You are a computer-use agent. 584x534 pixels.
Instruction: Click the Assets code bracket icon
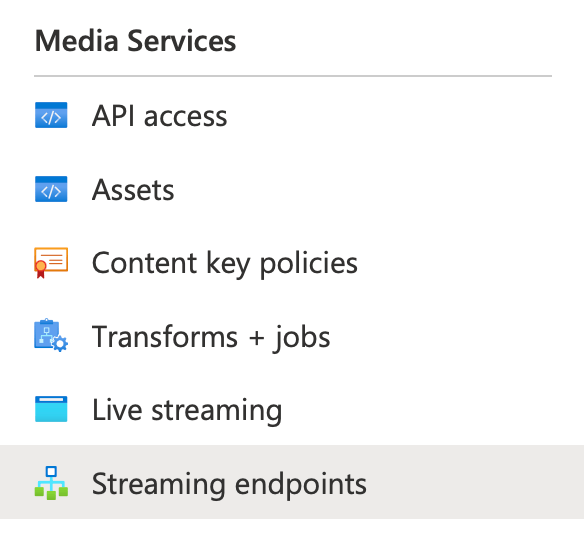click(x=51, y=189)
